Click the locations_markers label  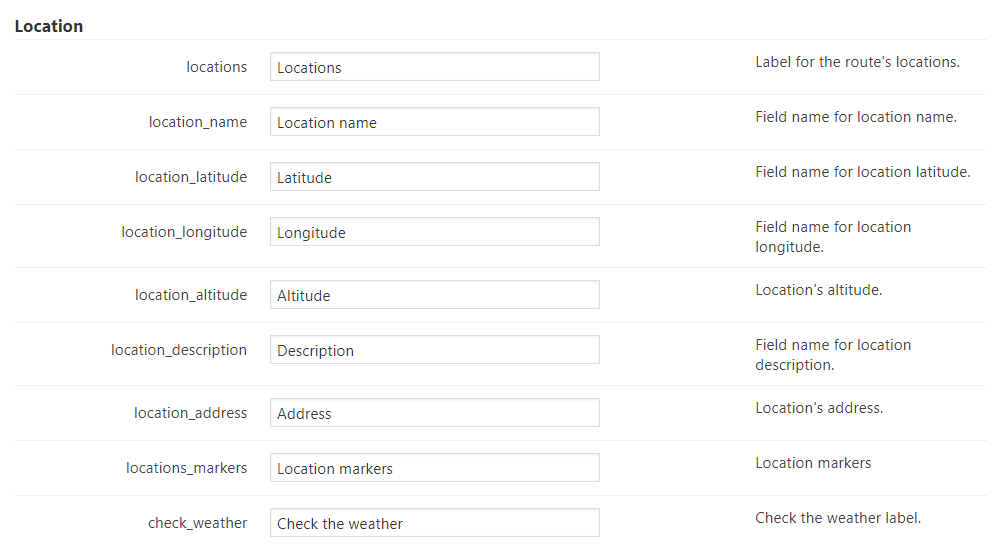tap(186, 468)
